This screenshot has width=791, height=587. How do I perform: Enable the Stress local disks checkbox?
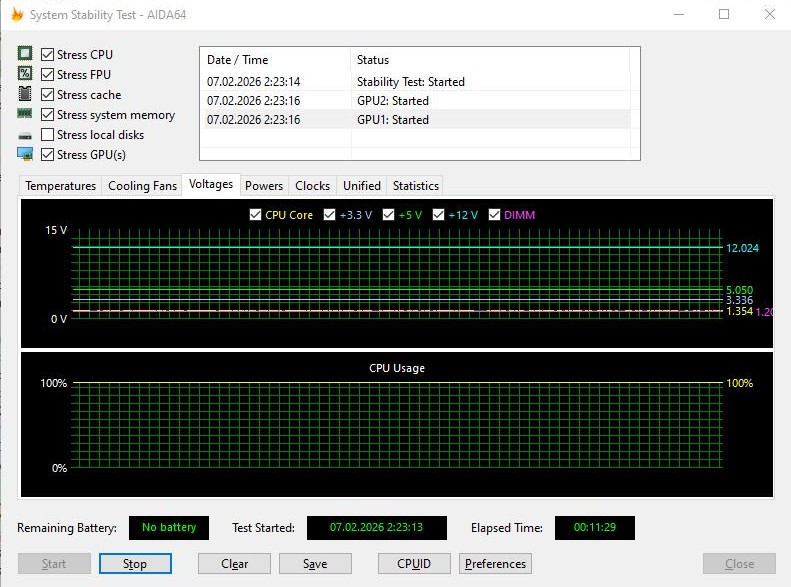coord(47,135)
